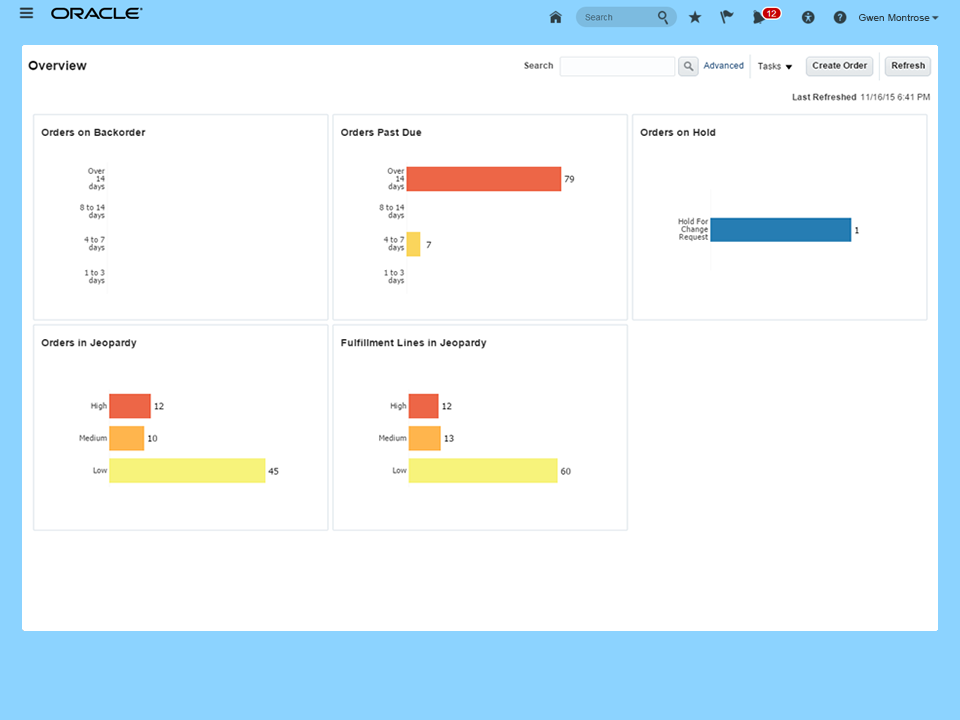Click the Advanced search link
This screenshot has height=720, width=960.
pyautogui.click(x=723, y=66)
